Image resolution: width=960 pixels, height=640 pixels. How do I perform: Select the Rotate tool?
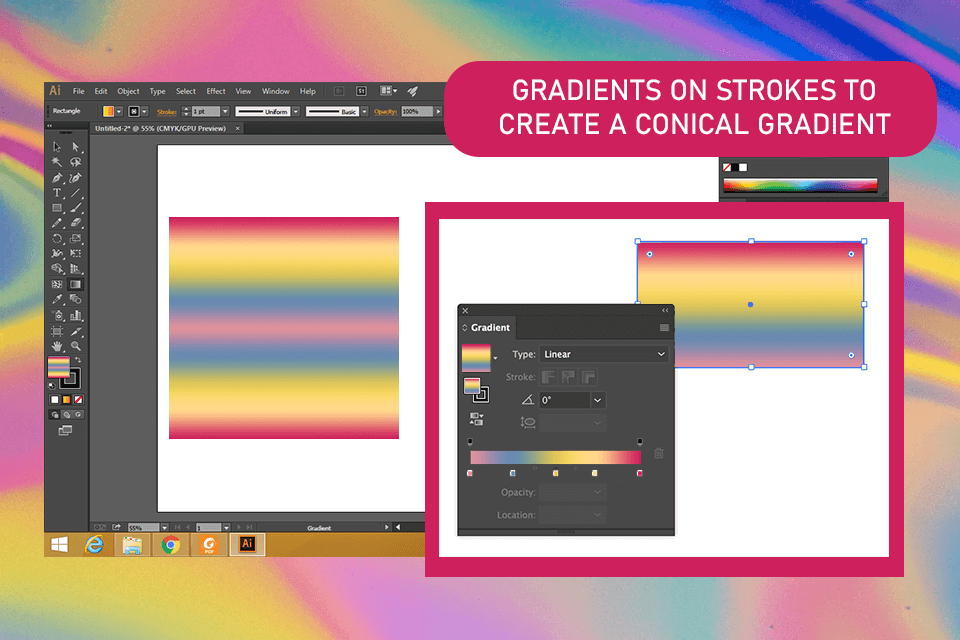click(x=57, y=239)
